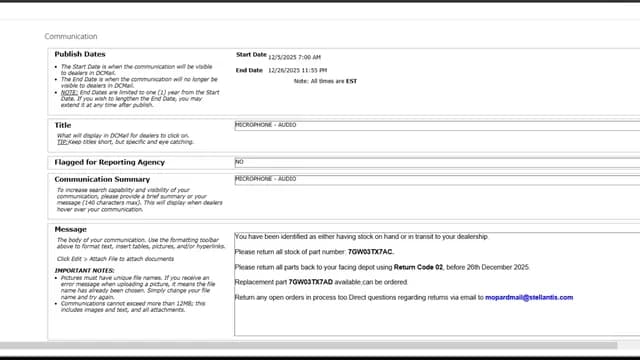Click the 'Click Edit > Attach File' instruction text
The image size is (640, 360).
point(115,259)
